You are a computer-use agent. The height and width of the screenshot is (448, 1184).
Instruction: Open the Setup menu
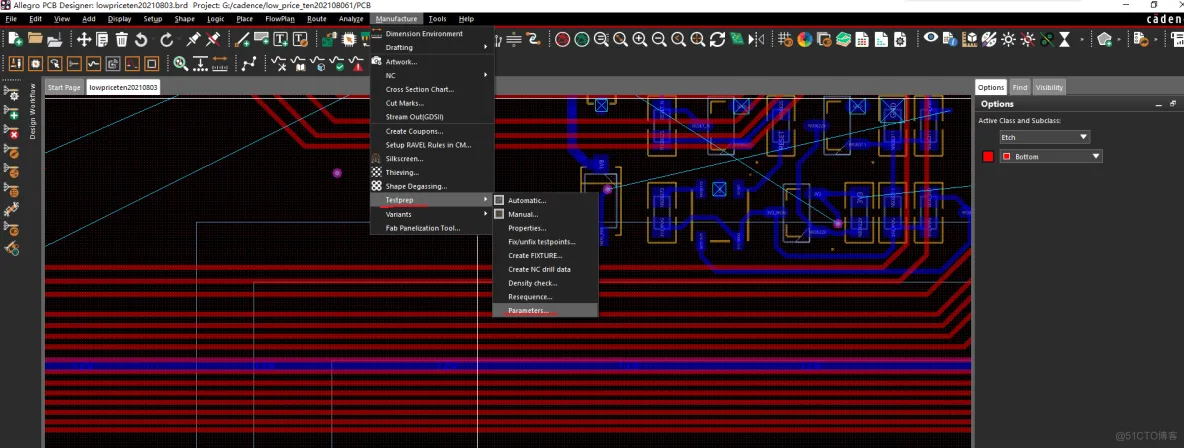click(153, 19)
